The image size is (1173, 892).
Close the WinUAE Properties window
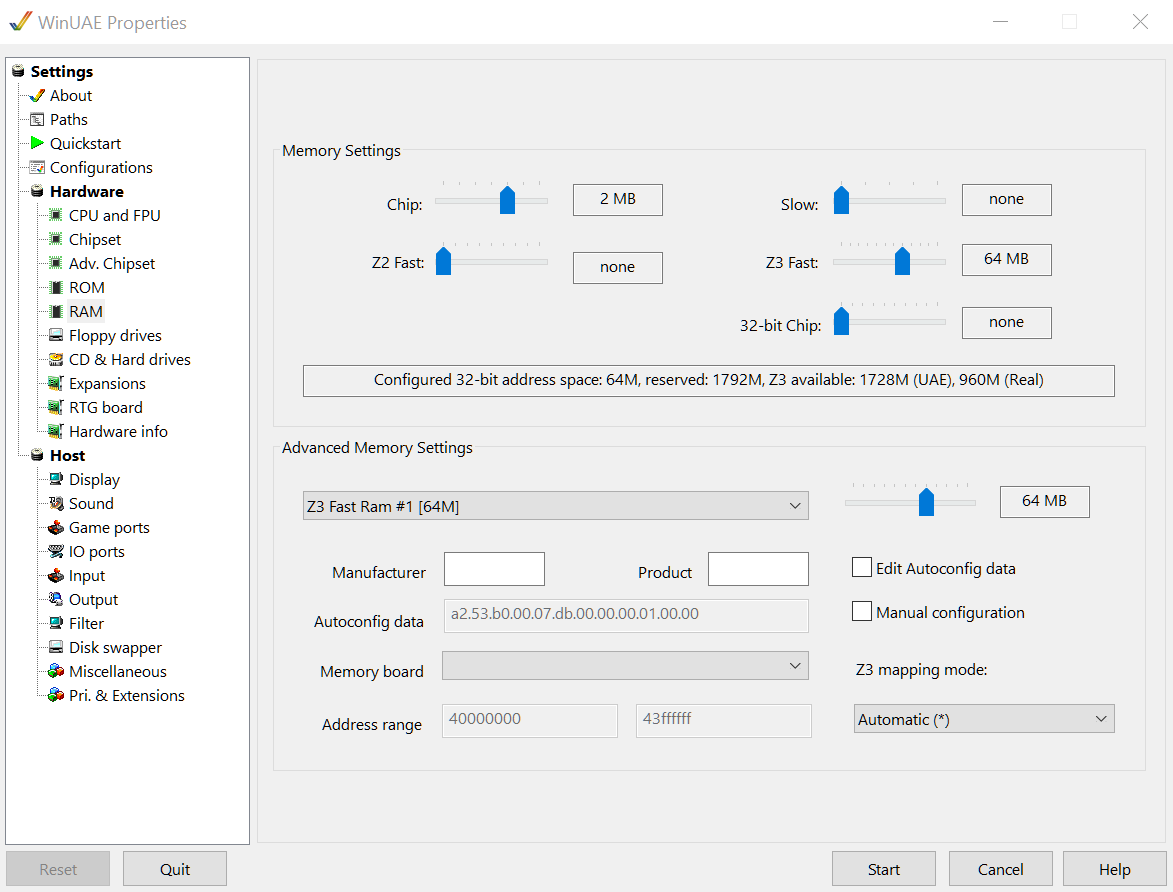tap(1139, 22)
